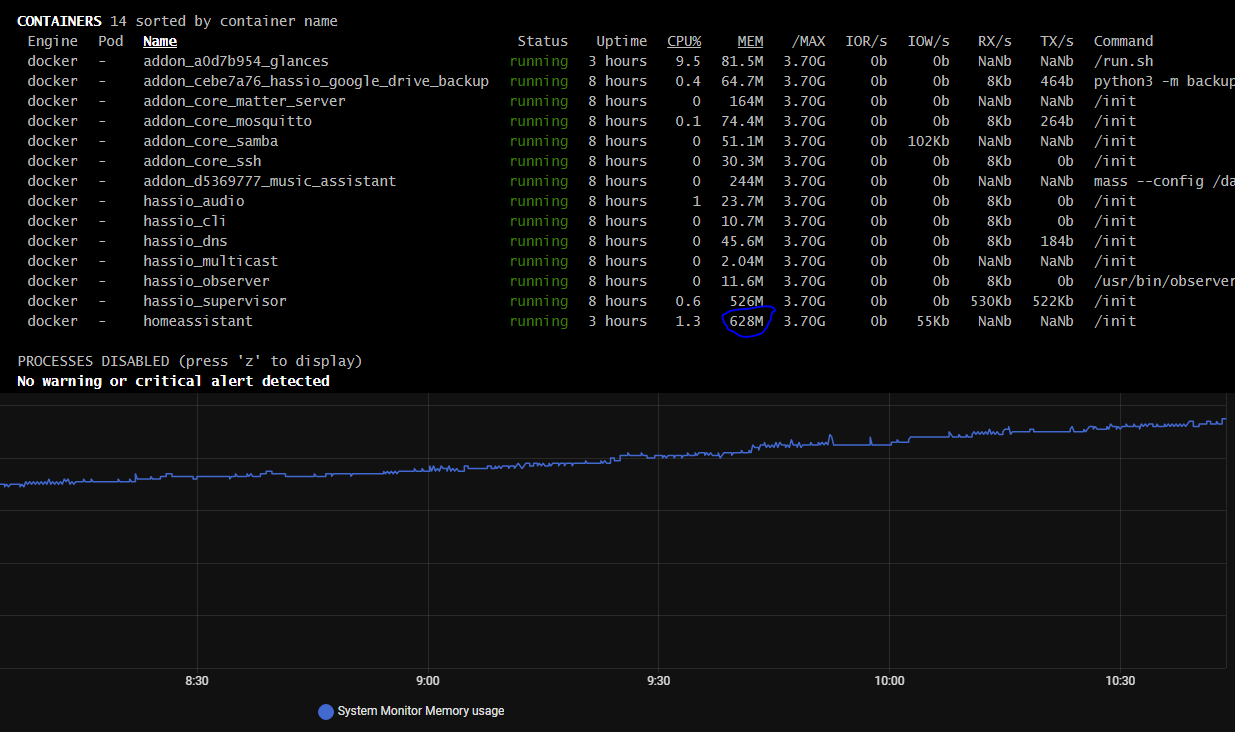This screenshot has height=733, width=1235.
Task: Sort containers by MEM column header
Action: coord(750,41)
